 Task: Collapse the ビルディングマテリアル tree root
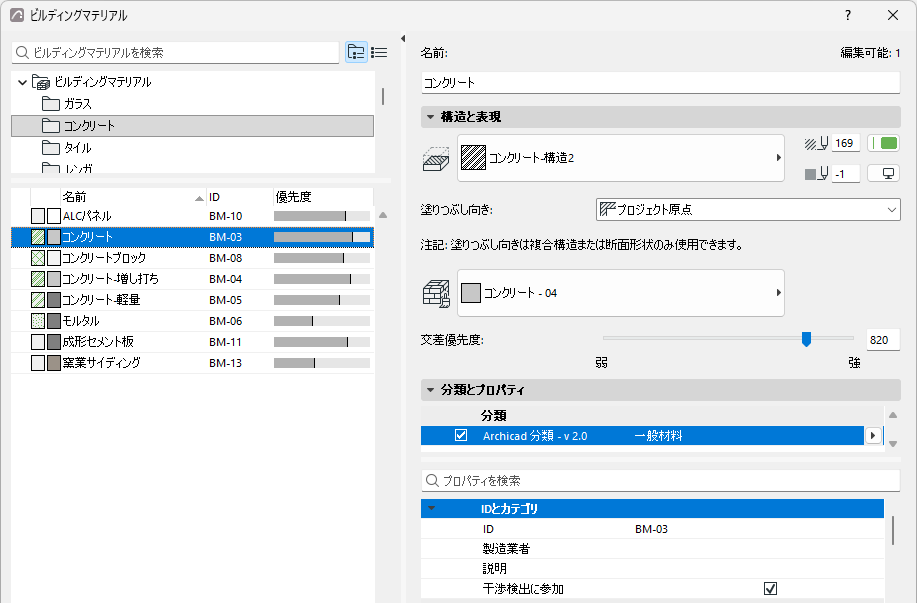22,82
